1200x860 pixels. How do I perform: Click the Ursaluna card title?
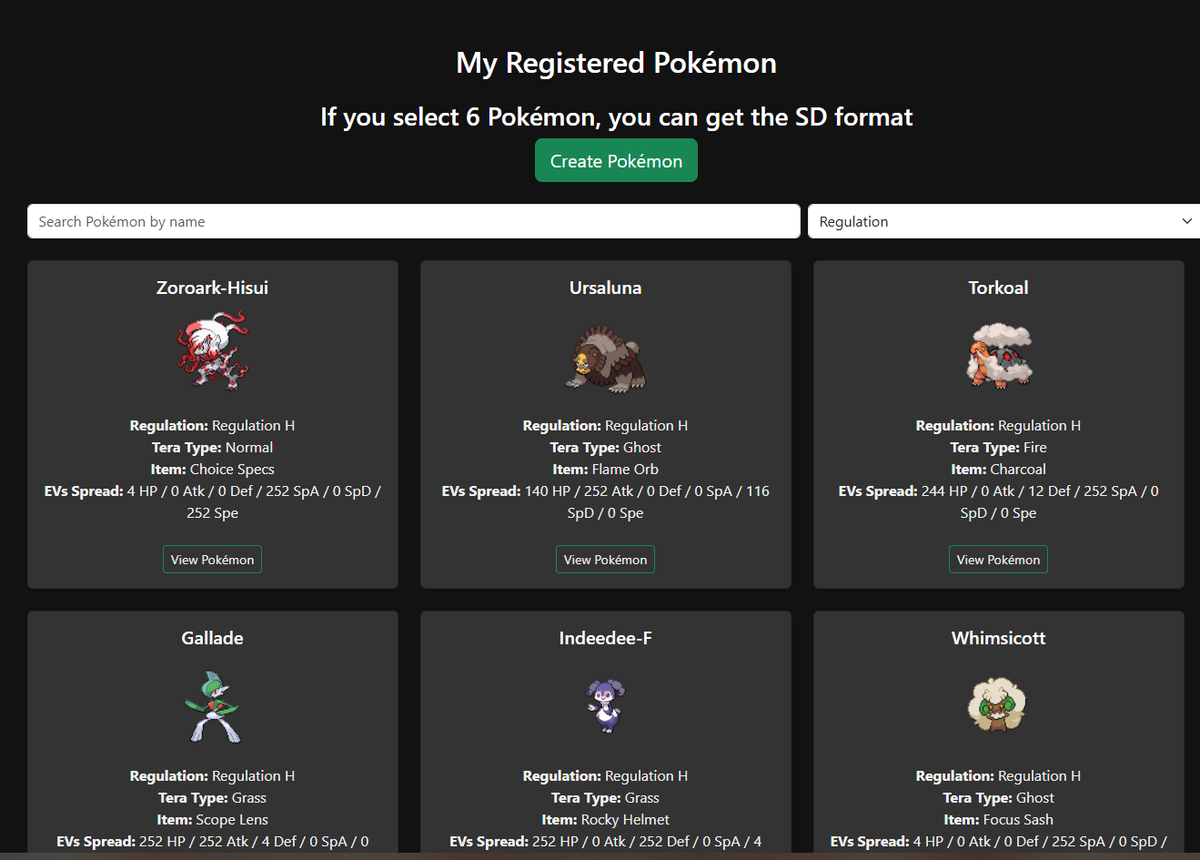pos(605,288)
